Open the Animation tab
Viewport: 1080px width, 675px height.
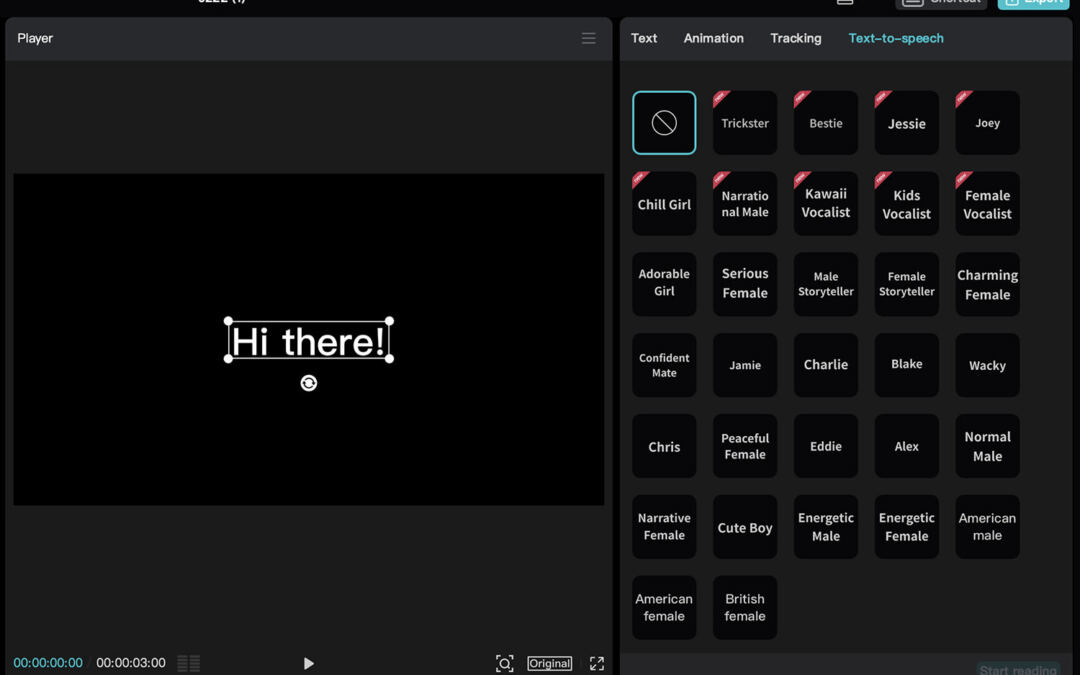(713, 38)
